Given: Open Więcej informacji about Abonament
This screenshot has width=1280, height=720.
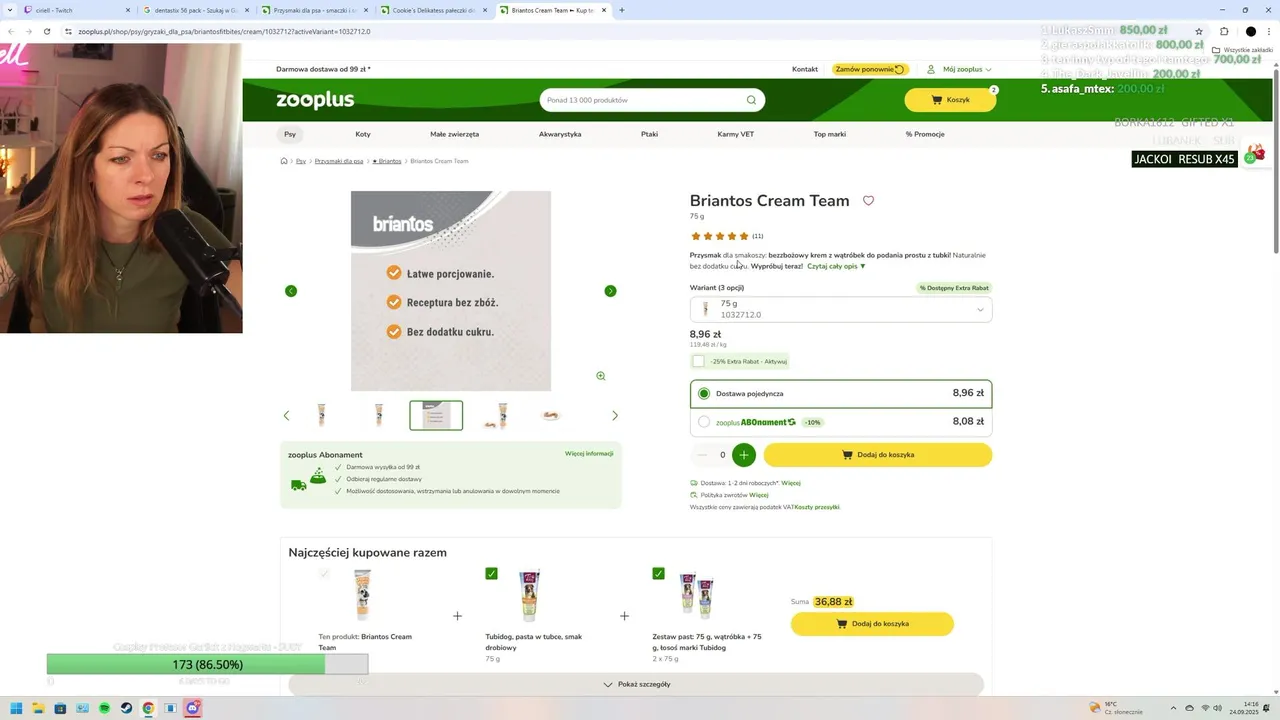Looking at the screenshot, I should coord(589,454).
